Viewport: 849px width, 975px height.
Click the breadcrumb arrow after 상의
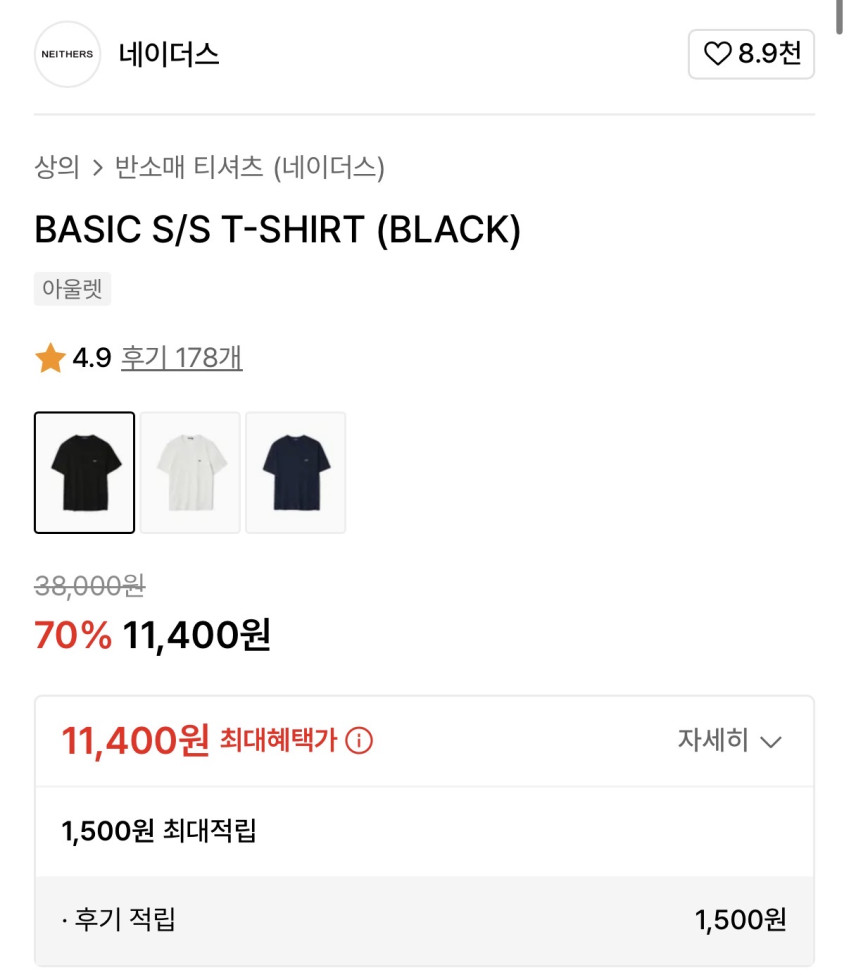(x=97, y=167)
